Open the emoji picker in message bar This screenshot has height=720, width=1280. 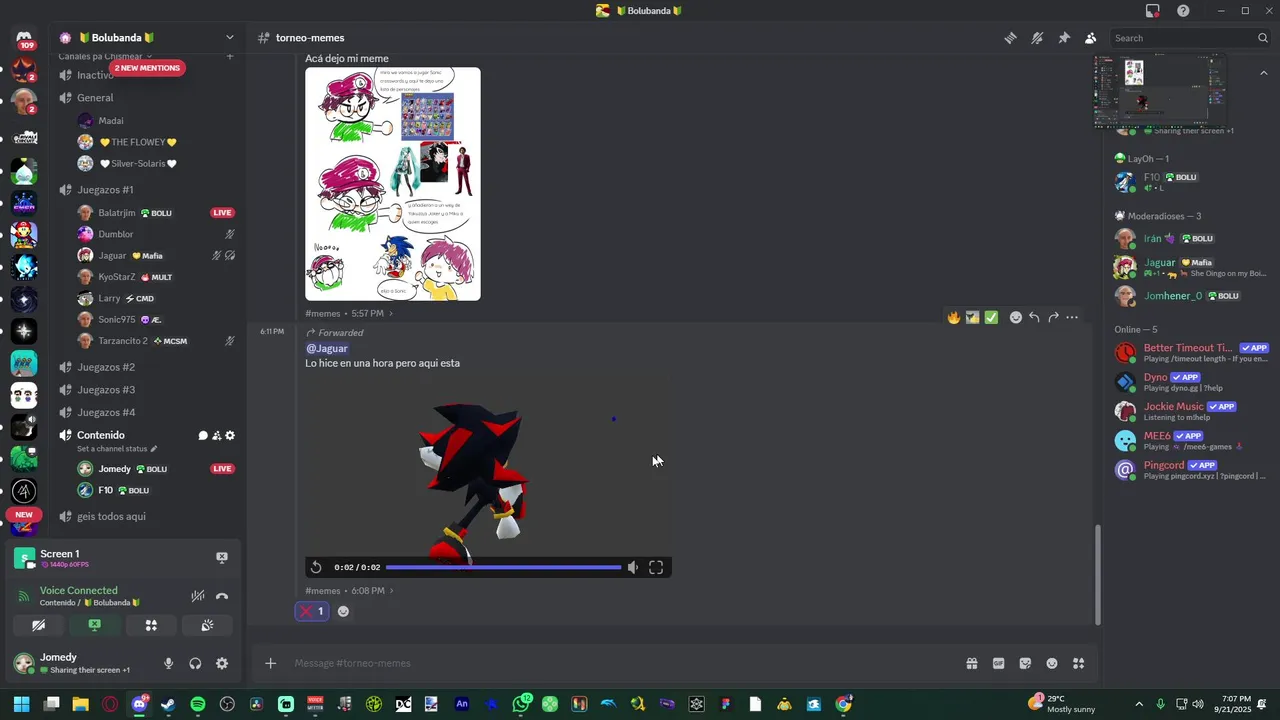tap(1052, 663)
